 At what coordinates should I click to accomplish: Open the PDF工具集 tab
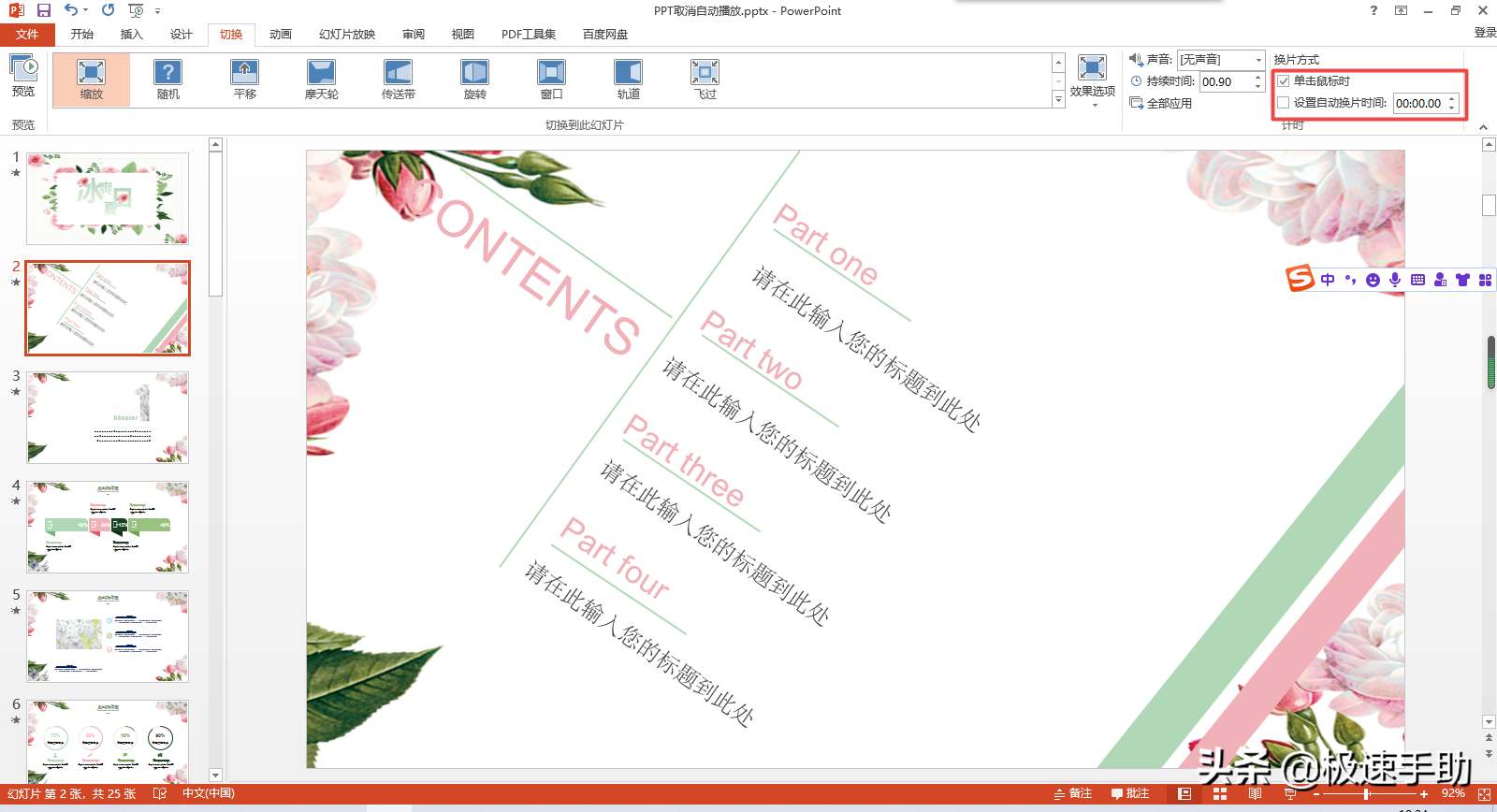tap(529, 35)
